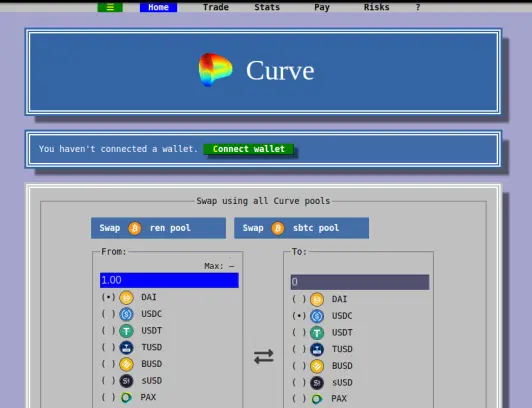The image size is (532, 408).
Task: Click the Swap ren pool button
Action: pyautogui.click(x=158, y=228)
